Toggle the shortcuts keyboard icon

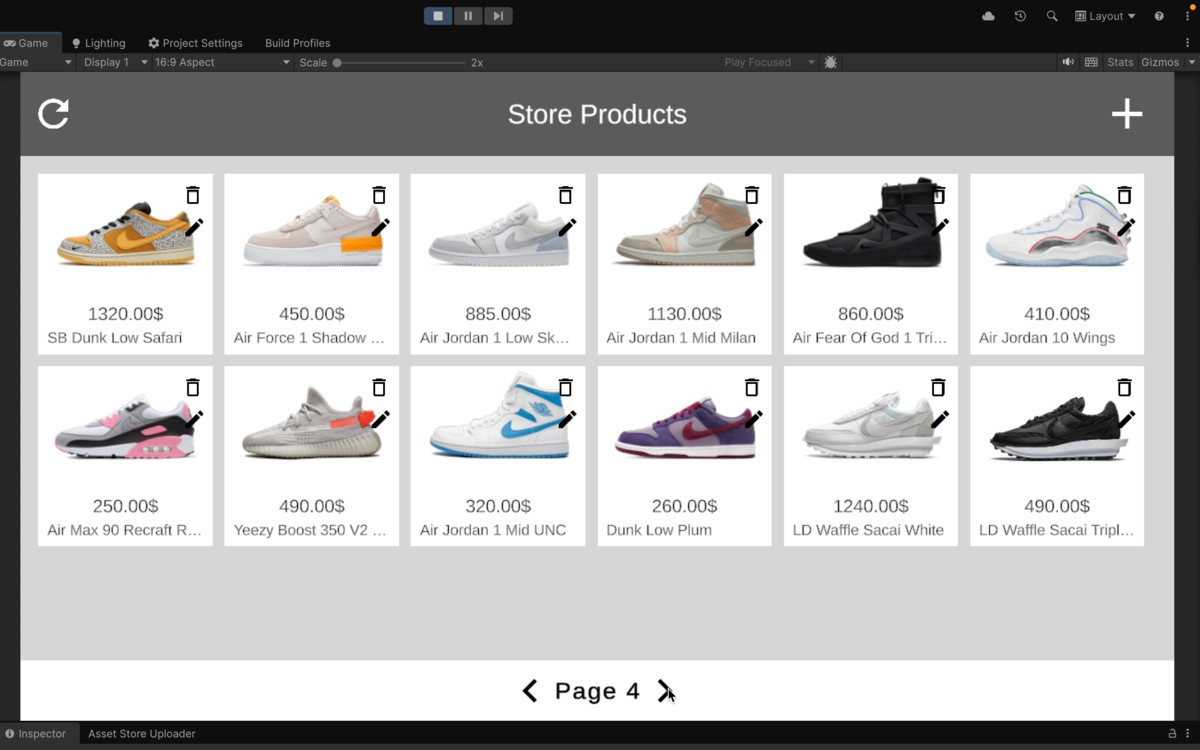click(1091, 62)
